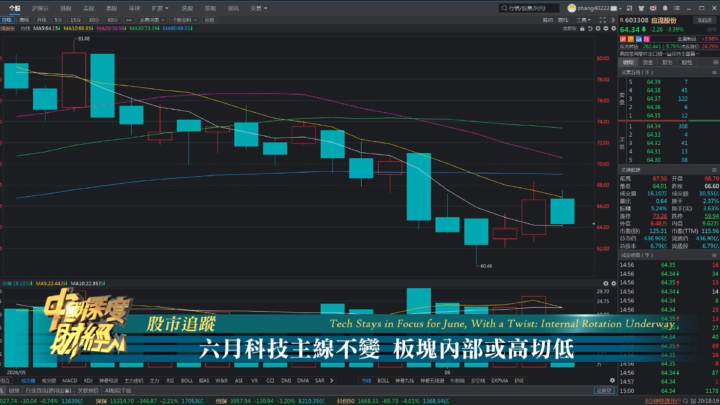720x405 pixels.
Task: Zoom in the chart with plus icon
Action: (598, 28)
